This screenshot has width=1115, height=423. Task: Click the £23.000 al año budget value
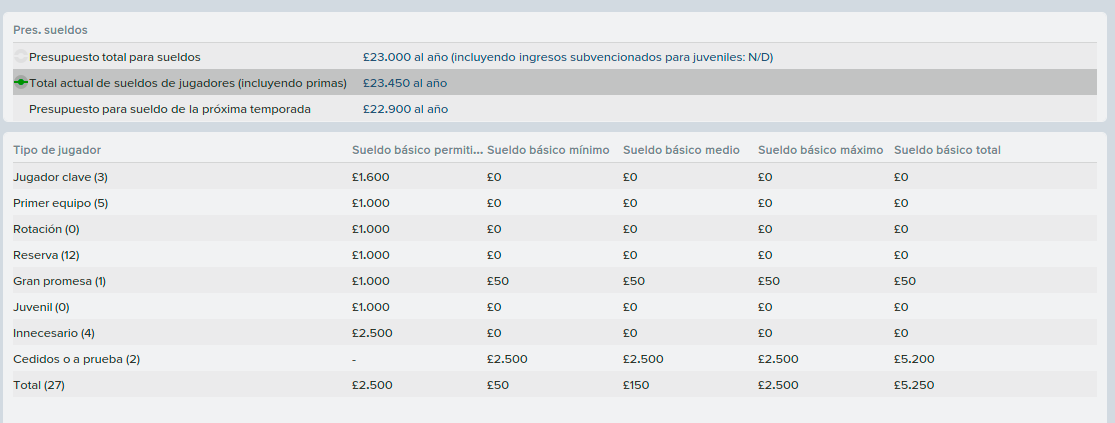(x=405, y=57)
